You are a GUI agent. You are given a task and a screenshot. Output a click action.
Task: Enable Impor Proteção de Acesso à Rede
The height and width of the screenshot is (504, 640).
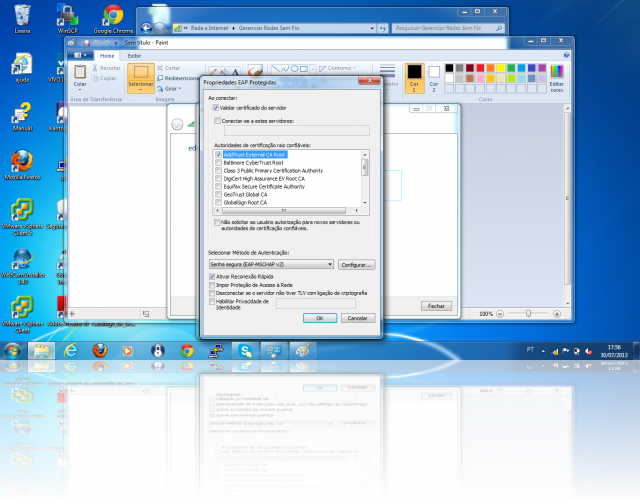(x=212, y=285)
